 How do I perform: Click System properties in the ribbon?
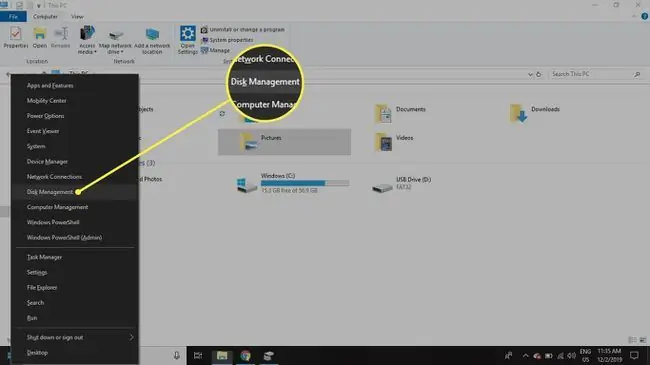point(227,40)
